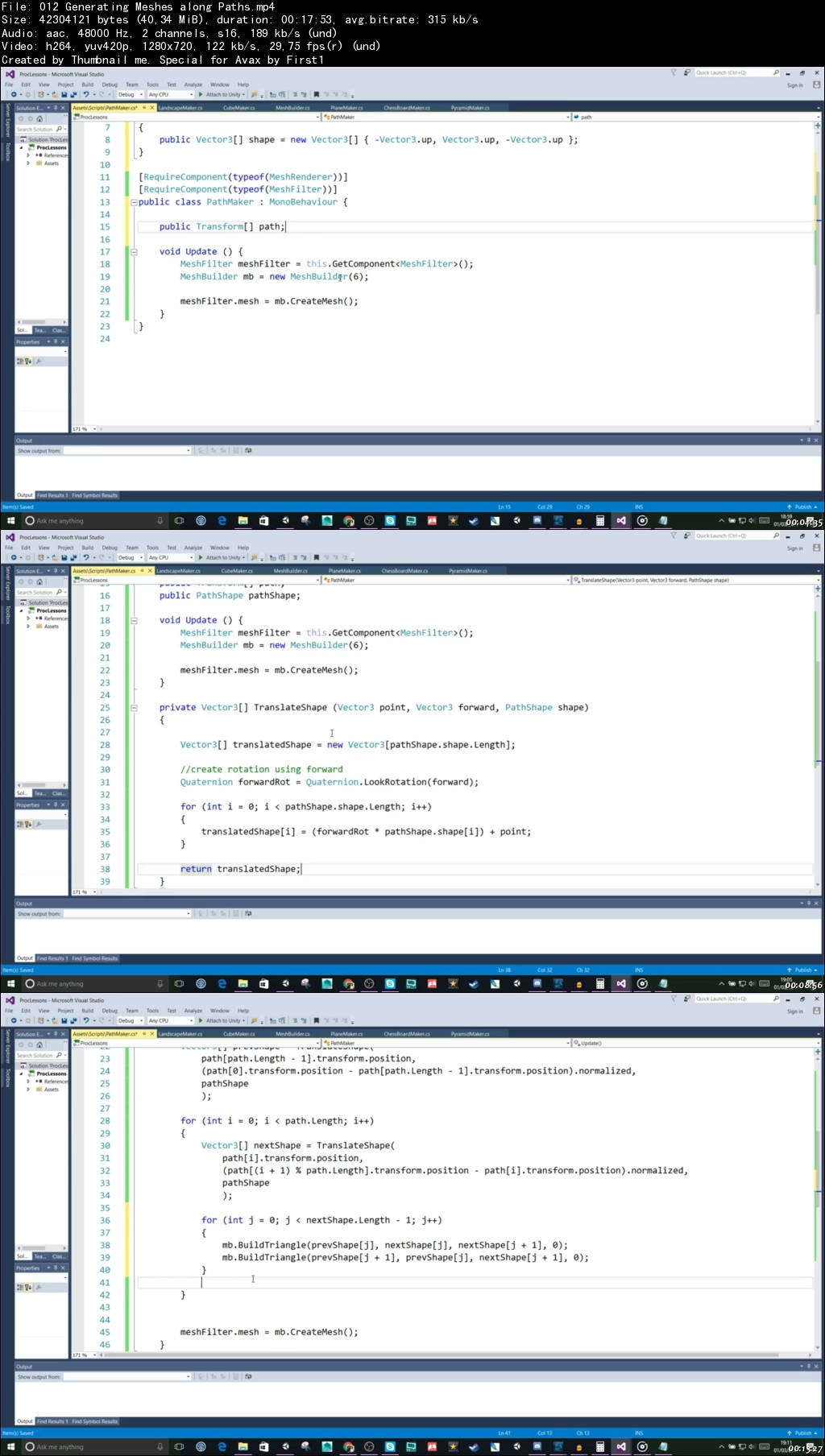Click word wrap icon in top Output toolbar
The width and height of the screenshot is (825, 1456).
click(x=248, y=451)
